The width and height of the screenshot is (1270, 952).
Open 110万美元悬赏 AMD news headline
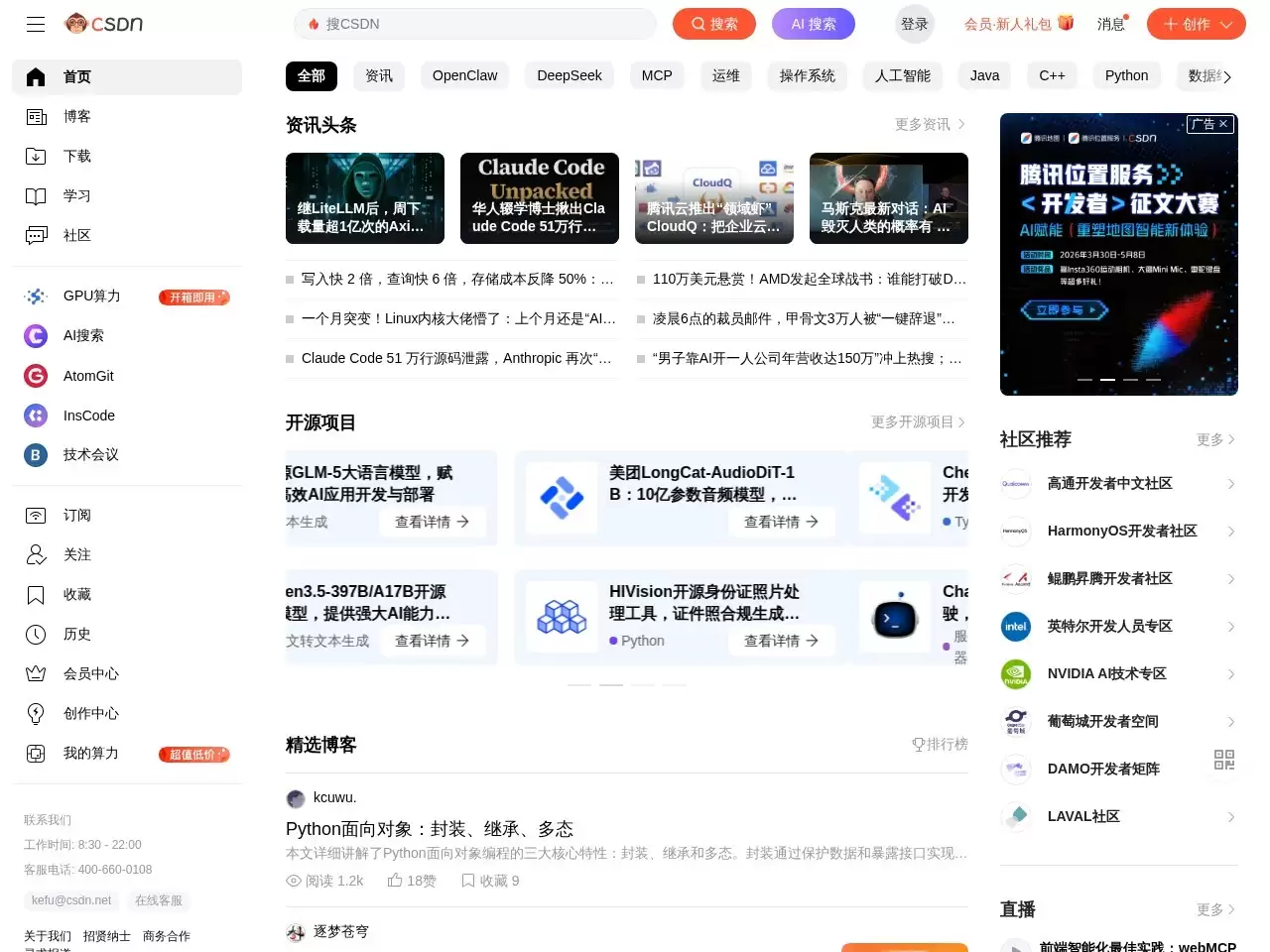pyautogui.click(x=810, y=280)
